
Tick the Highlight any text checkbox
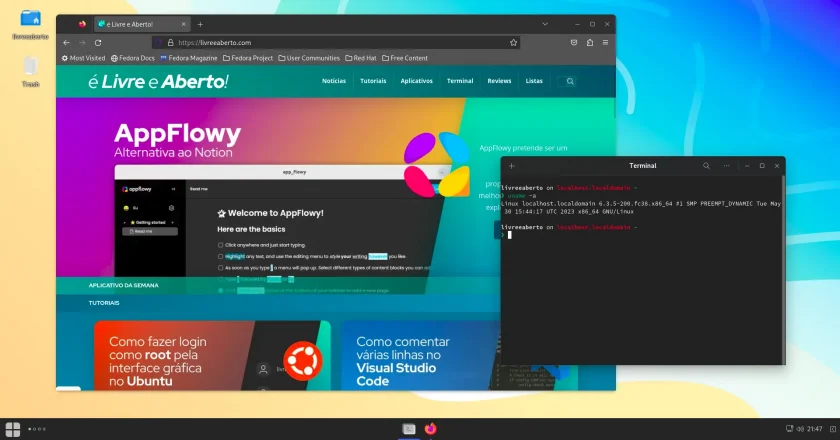(220, 257)
